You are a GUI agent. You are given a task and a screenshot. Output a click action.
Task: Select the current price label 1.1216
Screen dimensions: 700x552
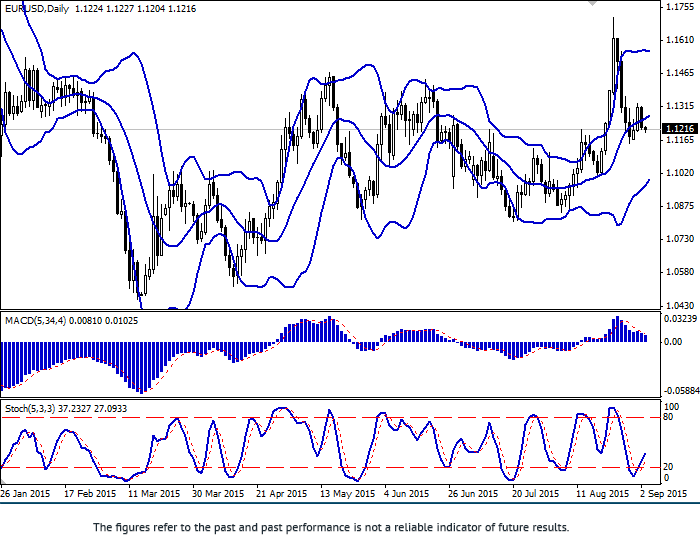[680, 129]
